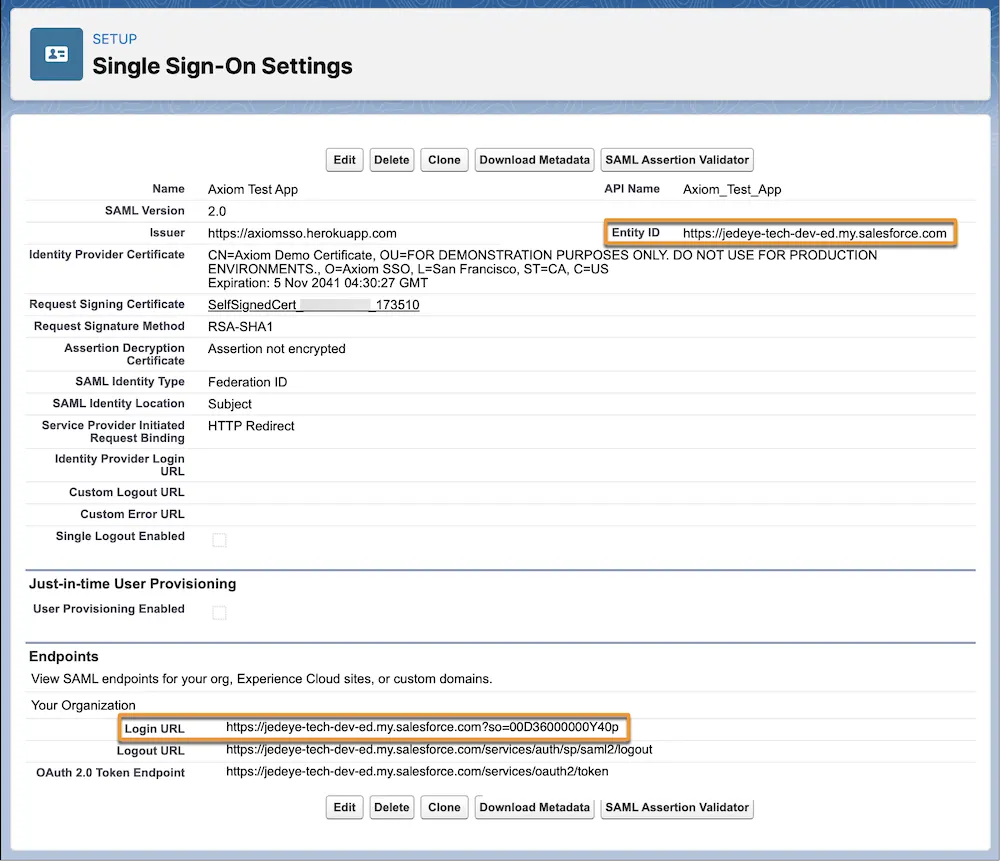Toggle the User Provisioning Enabled checkbox
The image size is (1000, 861).
[219, 612]
